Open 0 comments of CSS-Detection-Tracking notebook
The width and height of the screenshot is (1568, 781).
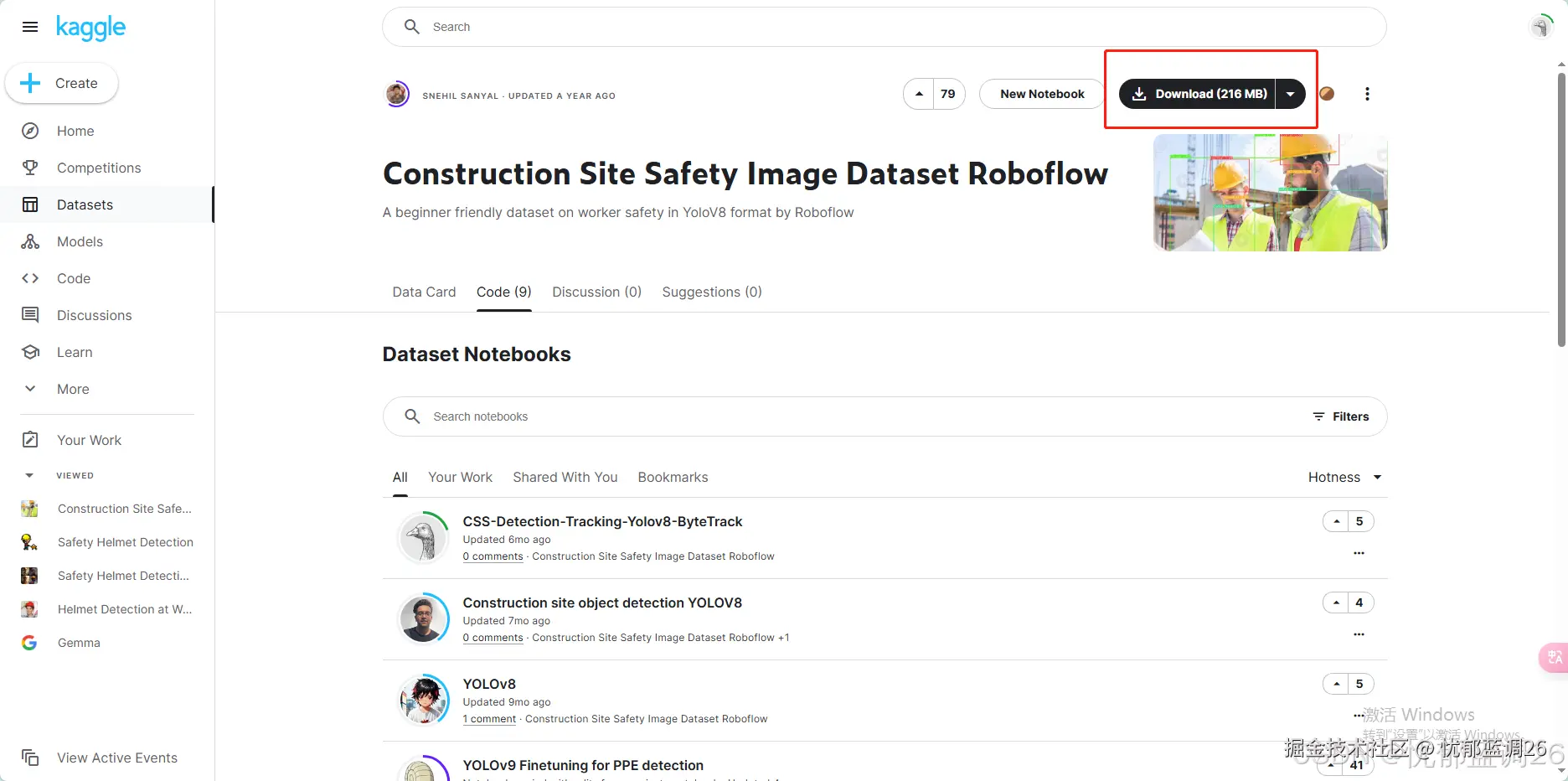[x=493, y=556]
